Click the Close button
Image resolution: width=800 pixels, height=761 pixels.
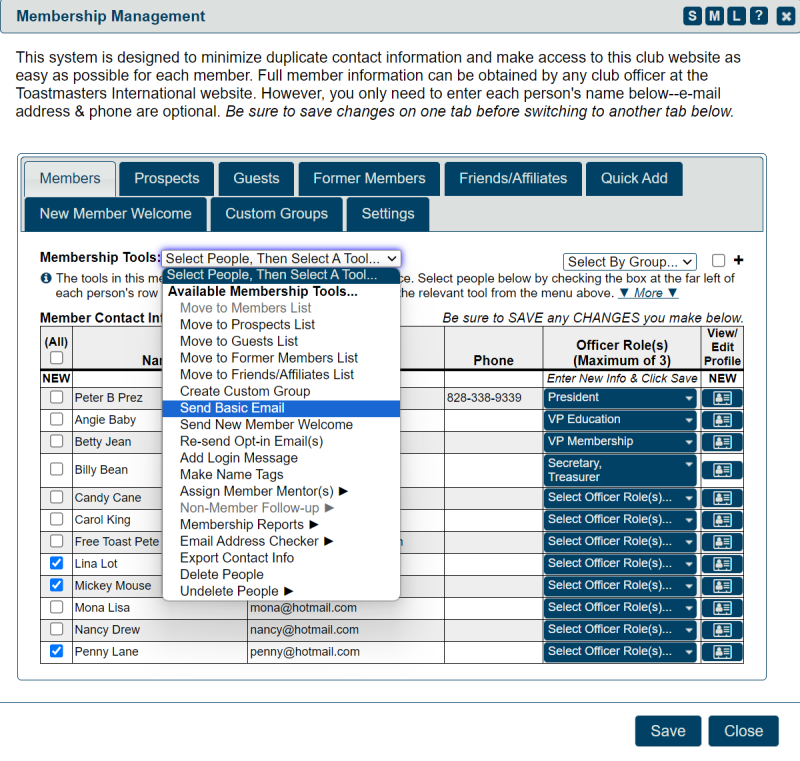(x=743, y=731)
